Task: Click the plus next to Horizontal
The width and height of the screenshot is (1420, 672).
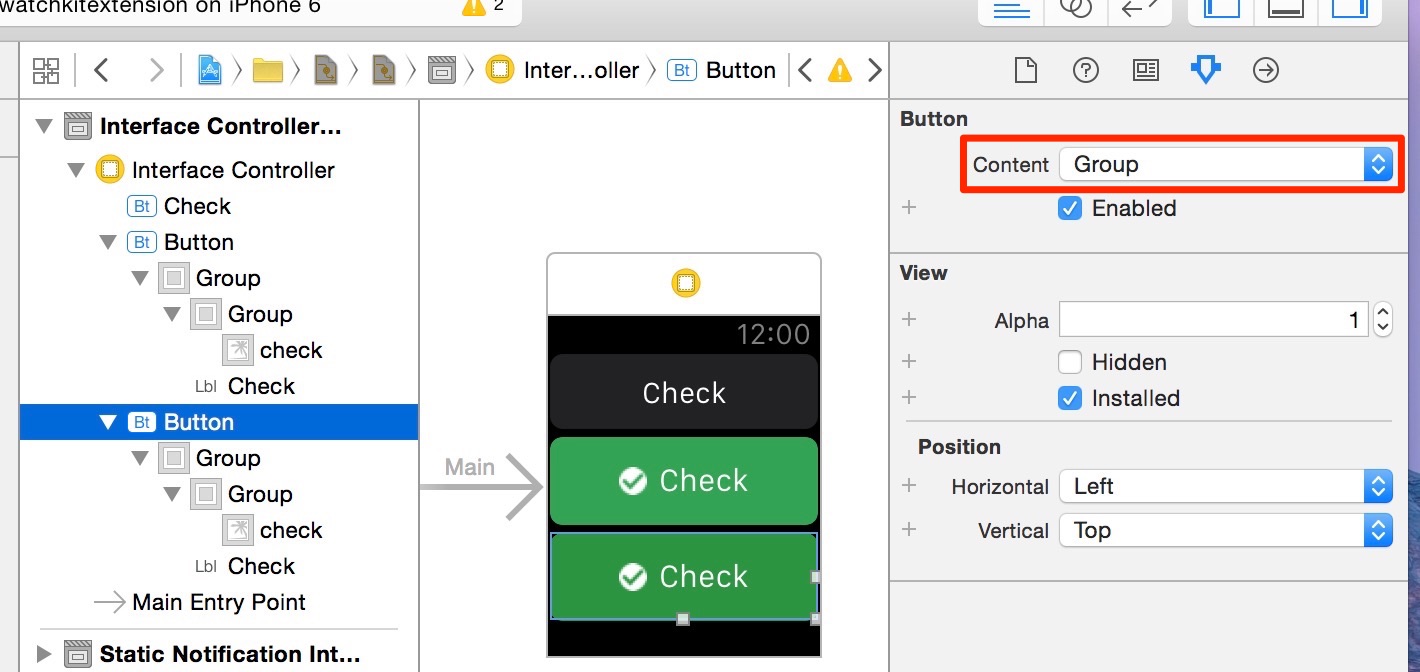Action: [x=909, y=485]
